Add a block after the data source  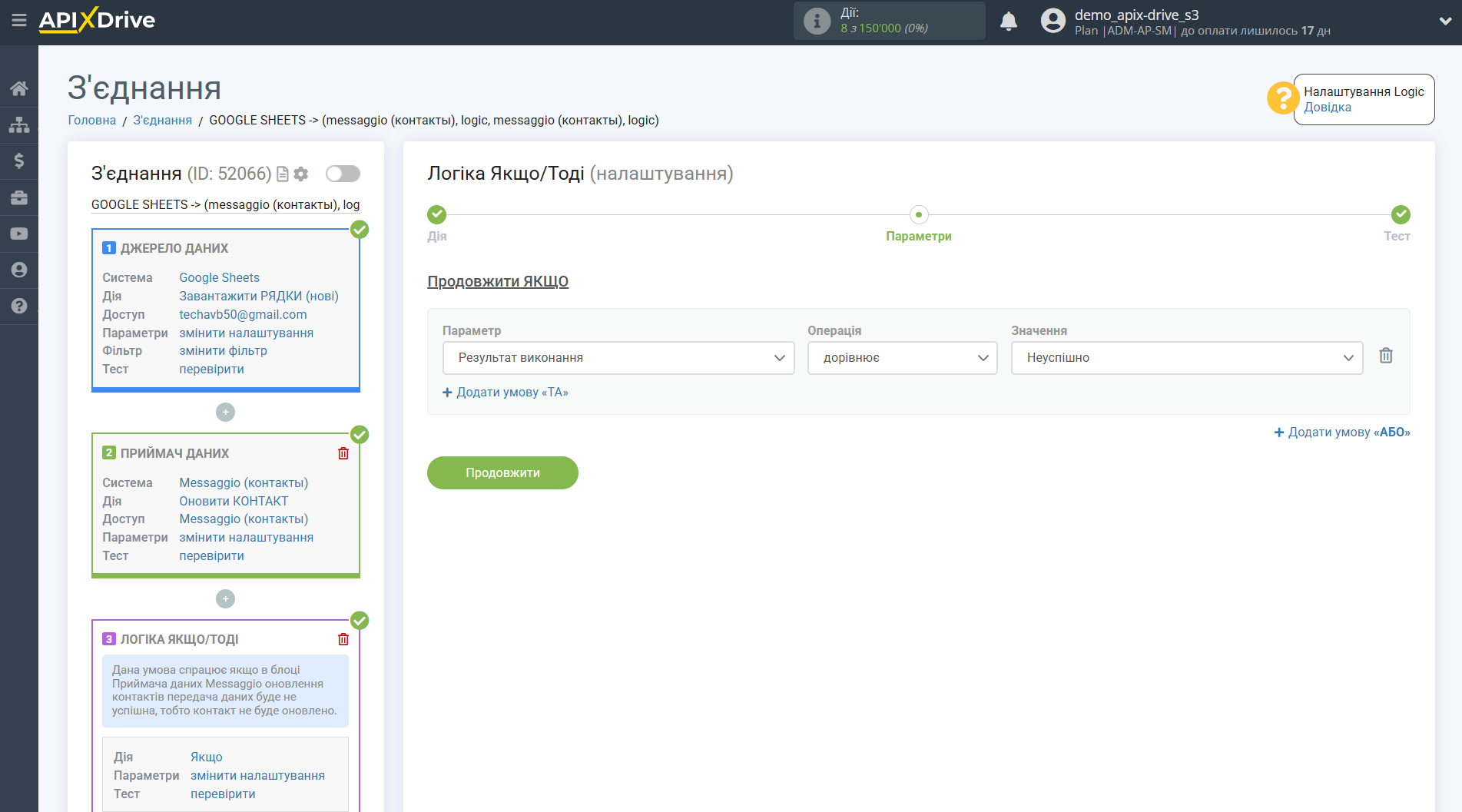[225, 413]
